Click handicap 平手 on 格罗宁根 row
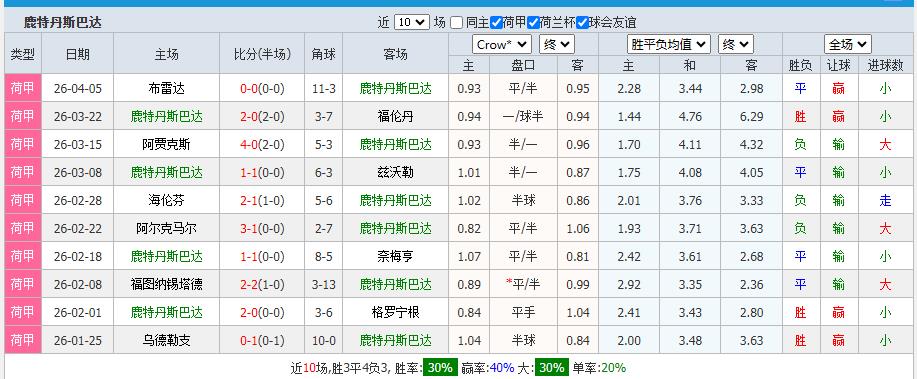This screenshot has width=917, height=379. coord(523,312)
